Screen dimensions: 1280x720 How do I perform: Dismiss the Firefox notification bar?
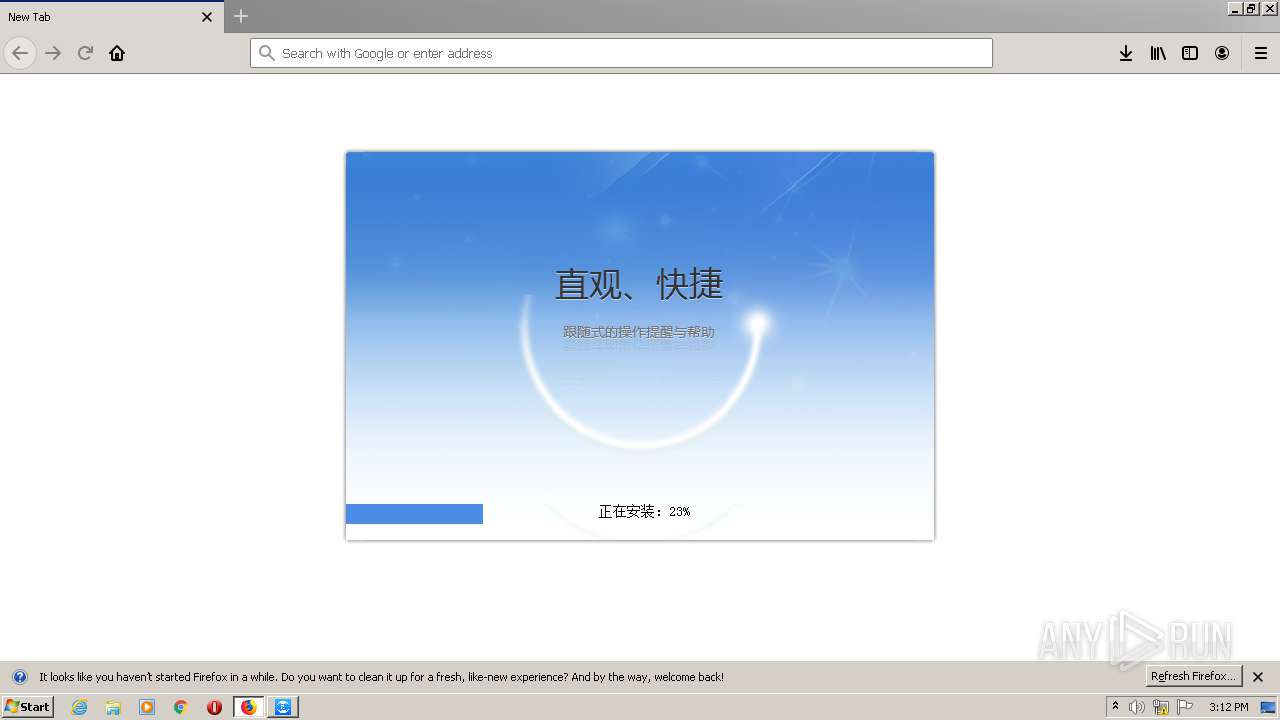tap(1259, 677)
